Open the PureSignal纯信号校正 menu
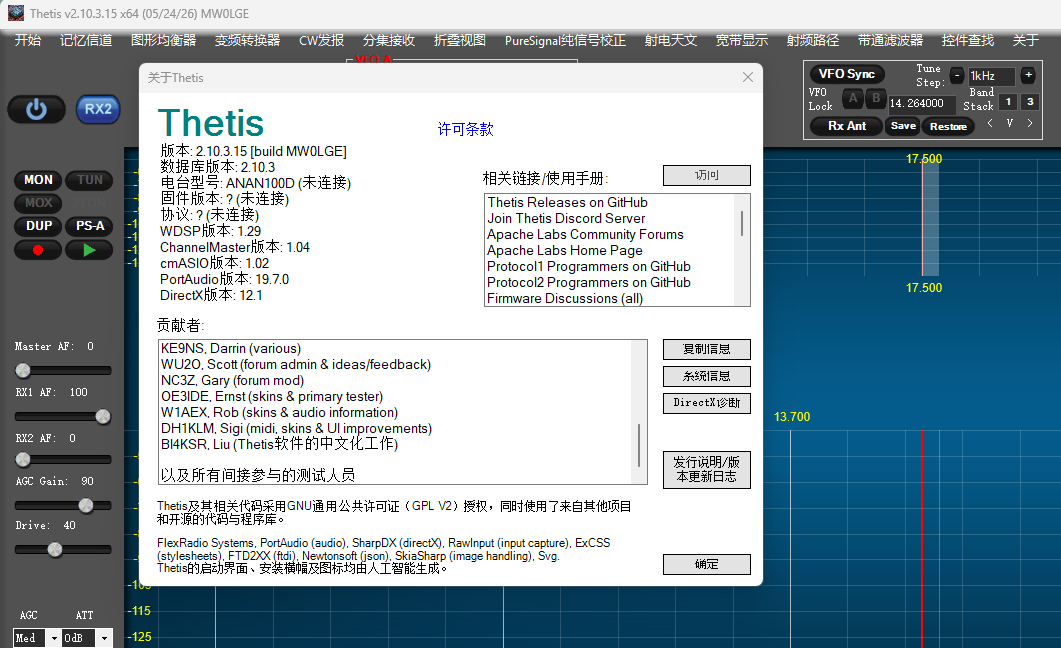 coord(565,41)
